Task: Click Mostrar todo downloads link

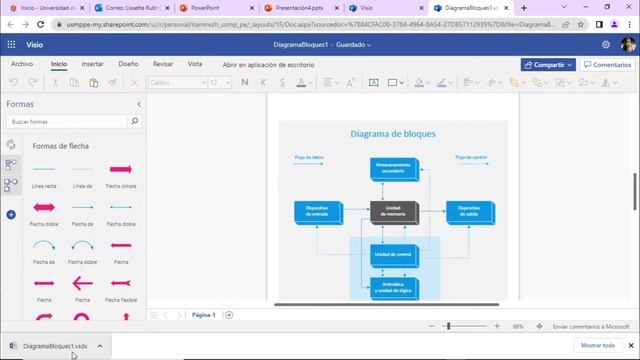Action: coord(598,345)
